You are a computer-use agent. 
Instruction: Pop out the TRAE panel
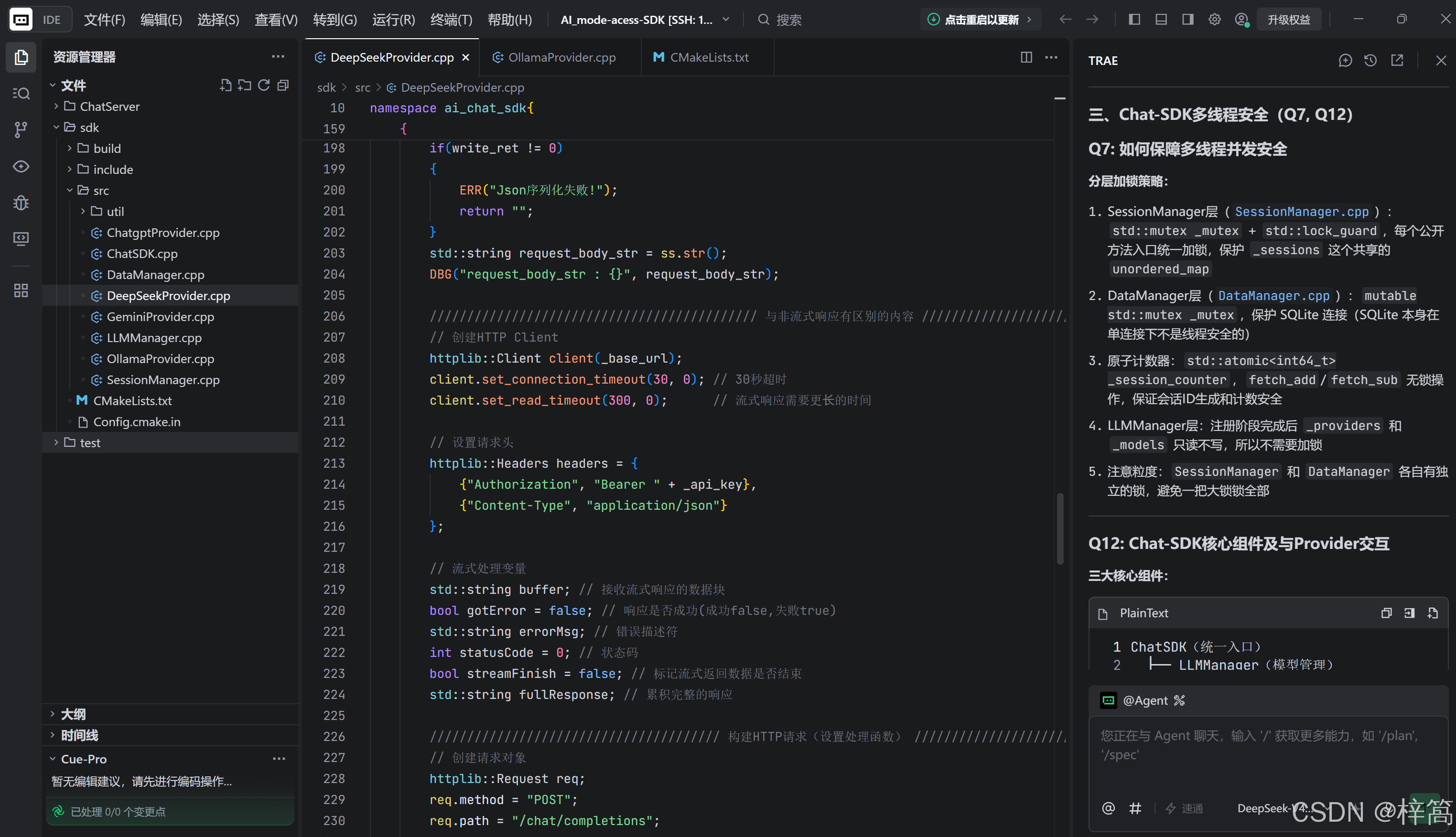(1397, 60)
